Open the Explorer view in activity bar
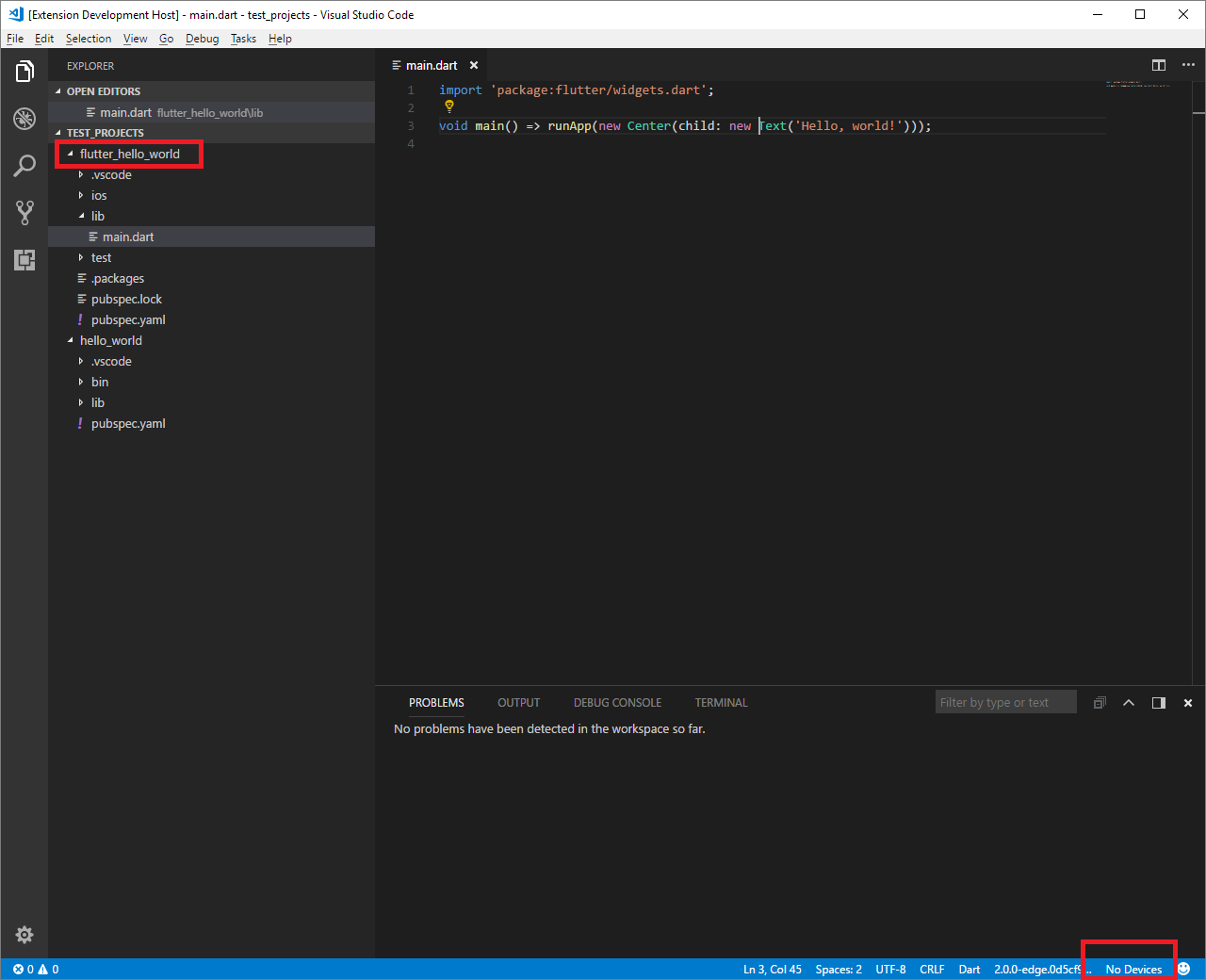This screenshot has width=1206, height=980. click(x=24, y=72)
